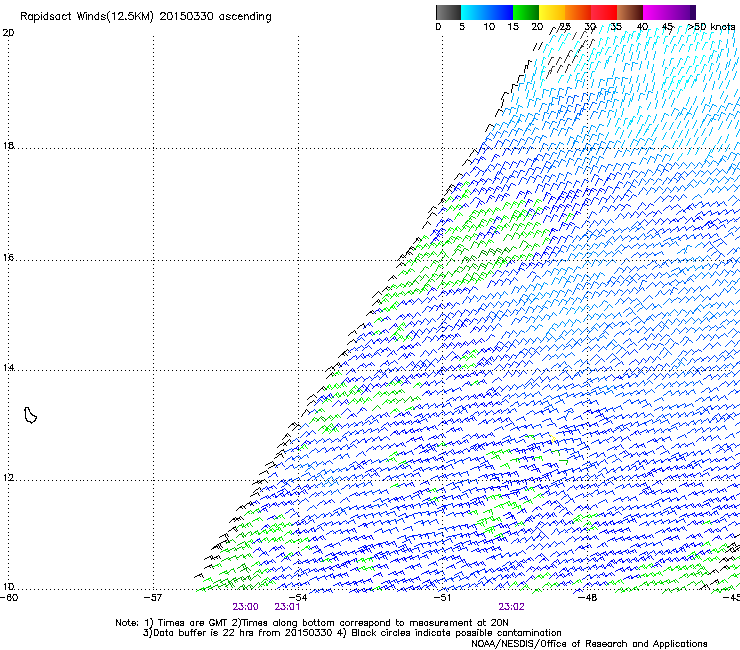Click the top latitude axis label "20"
The width and height of the screenshot is (740, 650).
(8, 33)
